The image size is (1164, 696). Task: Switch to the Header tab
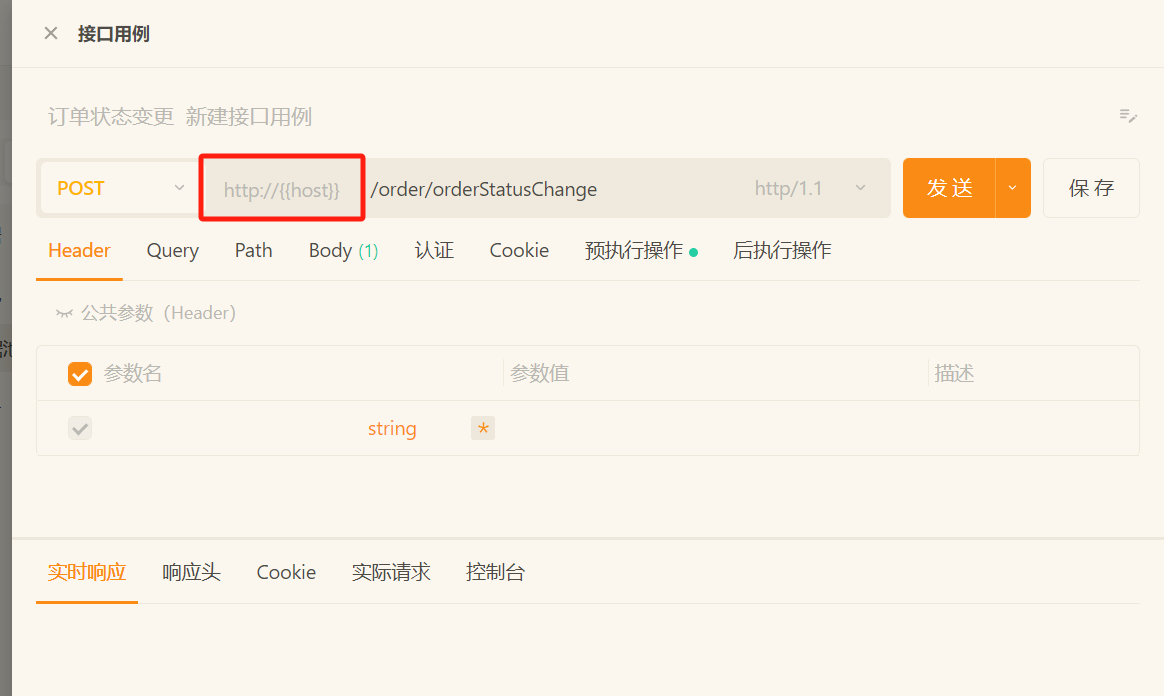coord(79,251)
